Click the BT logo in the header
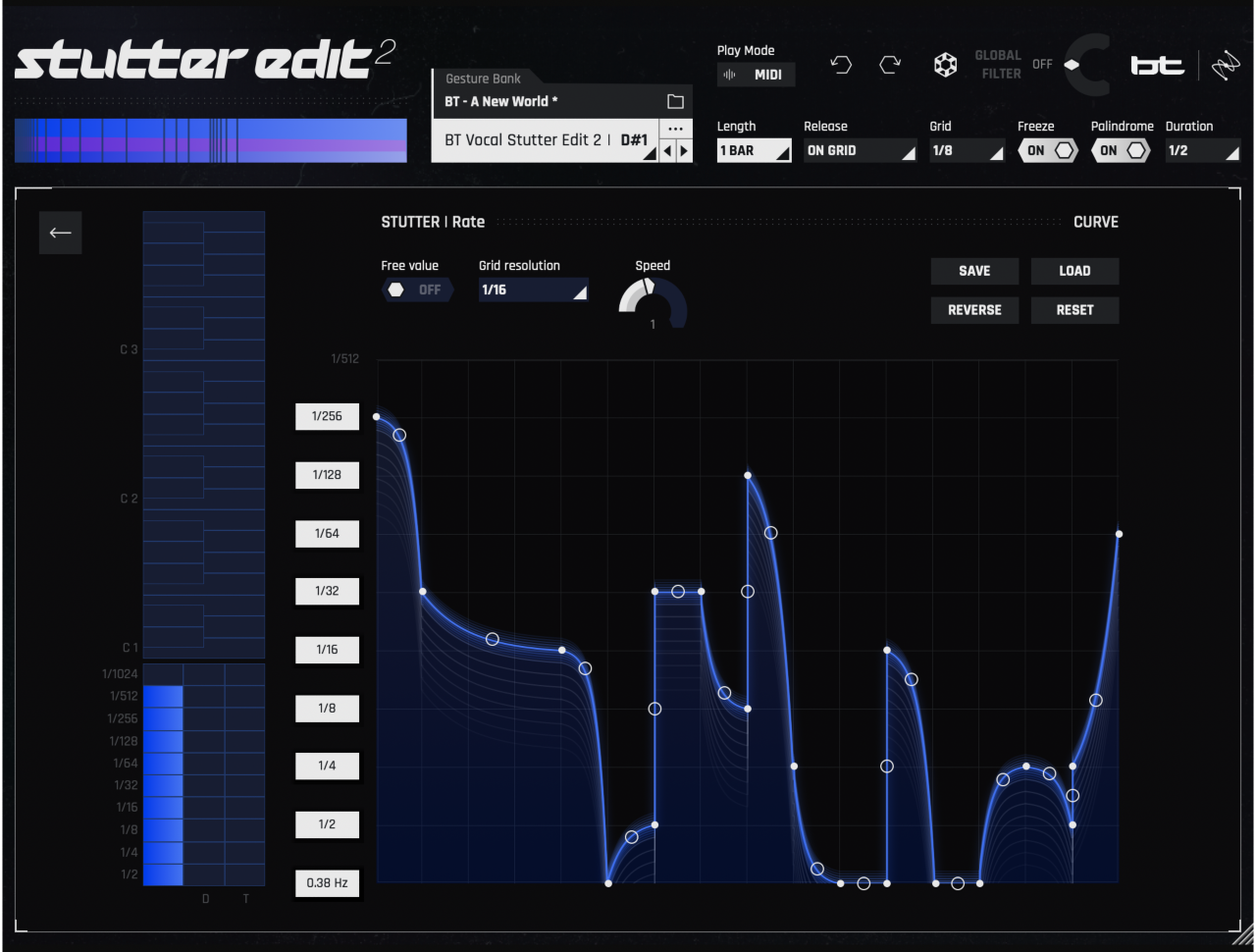Screen dimensions: 1256x952 pos(1158,64)
